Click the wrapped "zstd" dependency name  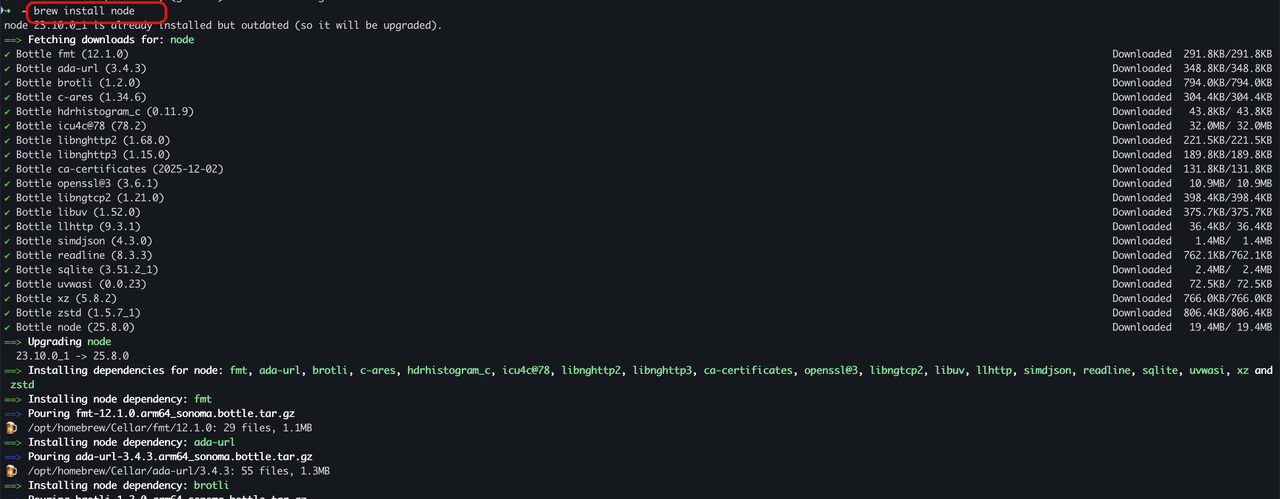coord(22,384)
